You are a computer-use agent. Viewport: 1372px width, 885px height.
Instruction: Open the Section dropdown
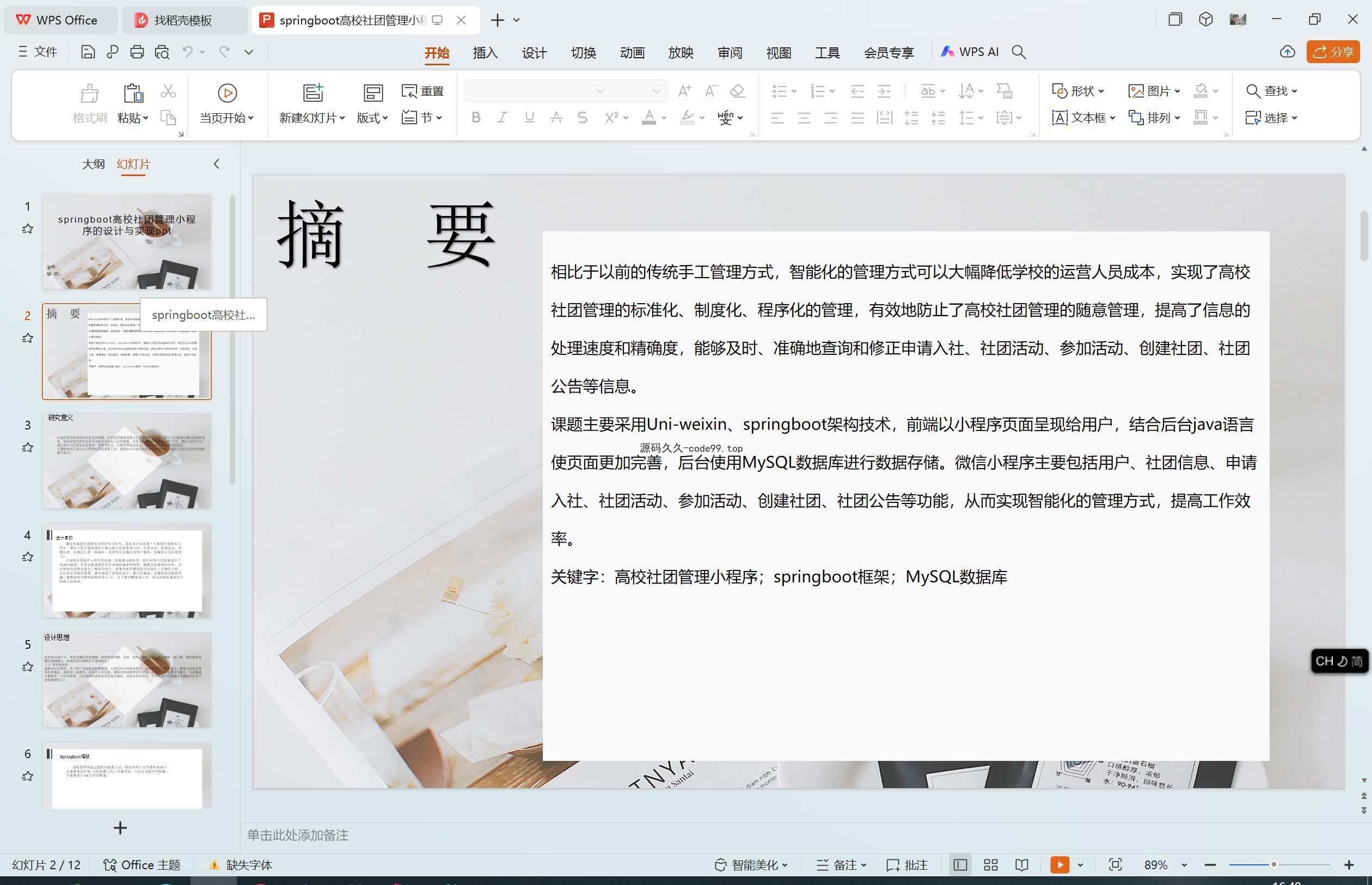[422, 118]
